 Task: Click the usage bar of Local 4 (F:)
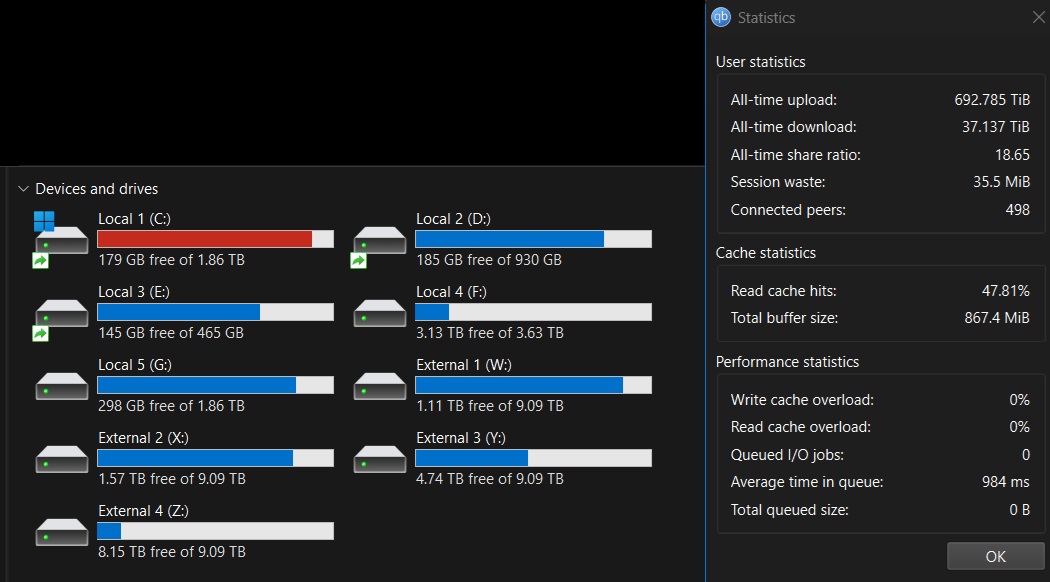click(533, 312)
